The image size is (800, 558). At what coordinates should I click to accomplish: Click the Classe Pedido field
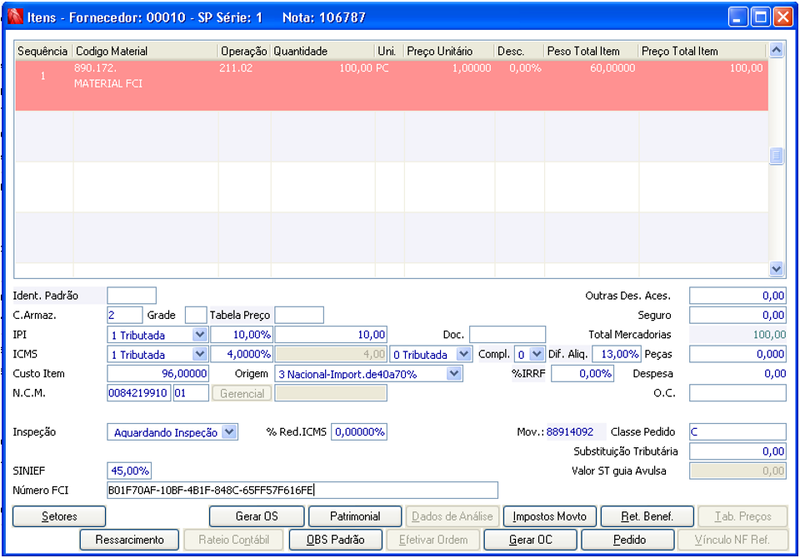click(738, 432)
